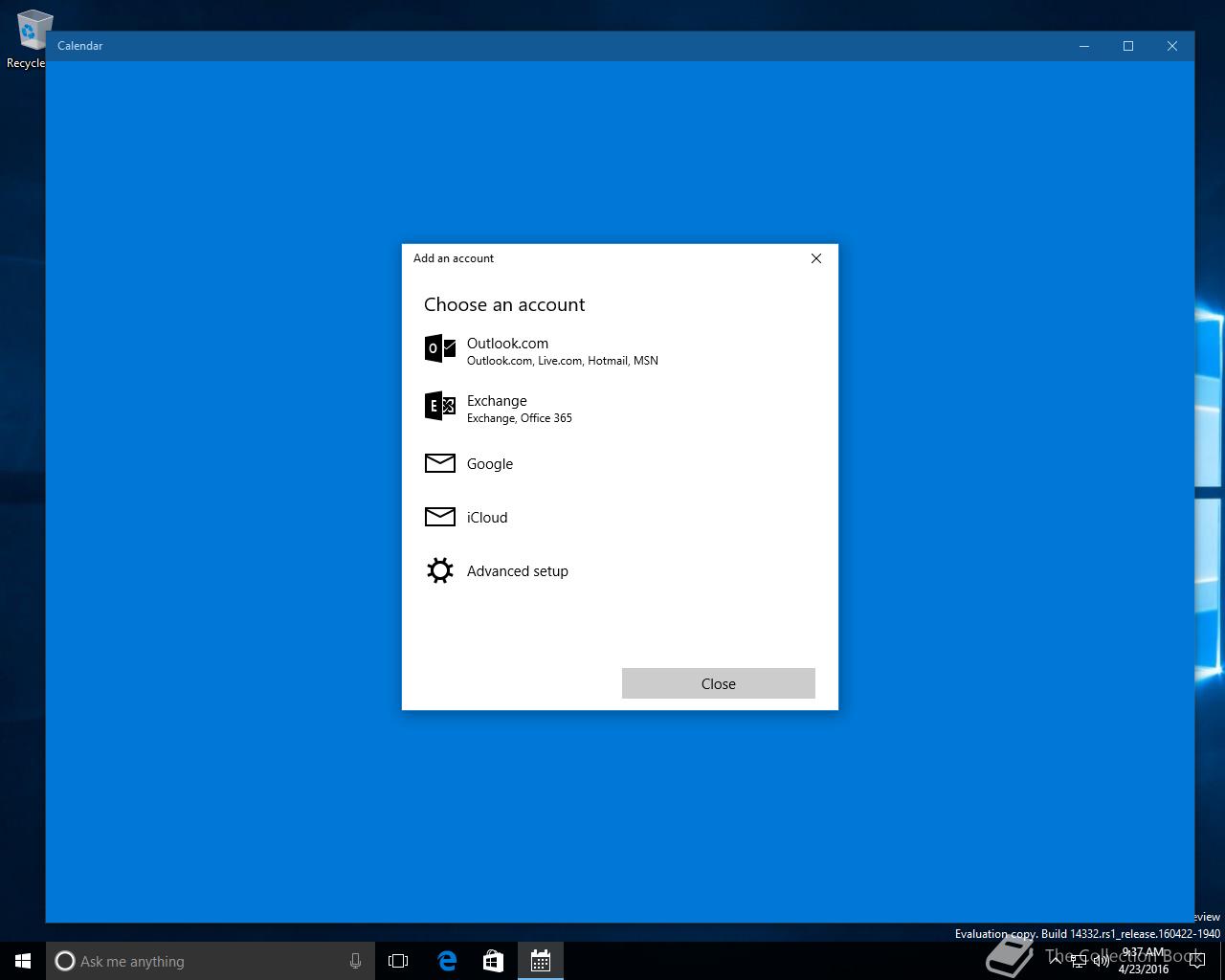
Task: Click the Calendar taskbar icon
Action: (x=540, y=961)
